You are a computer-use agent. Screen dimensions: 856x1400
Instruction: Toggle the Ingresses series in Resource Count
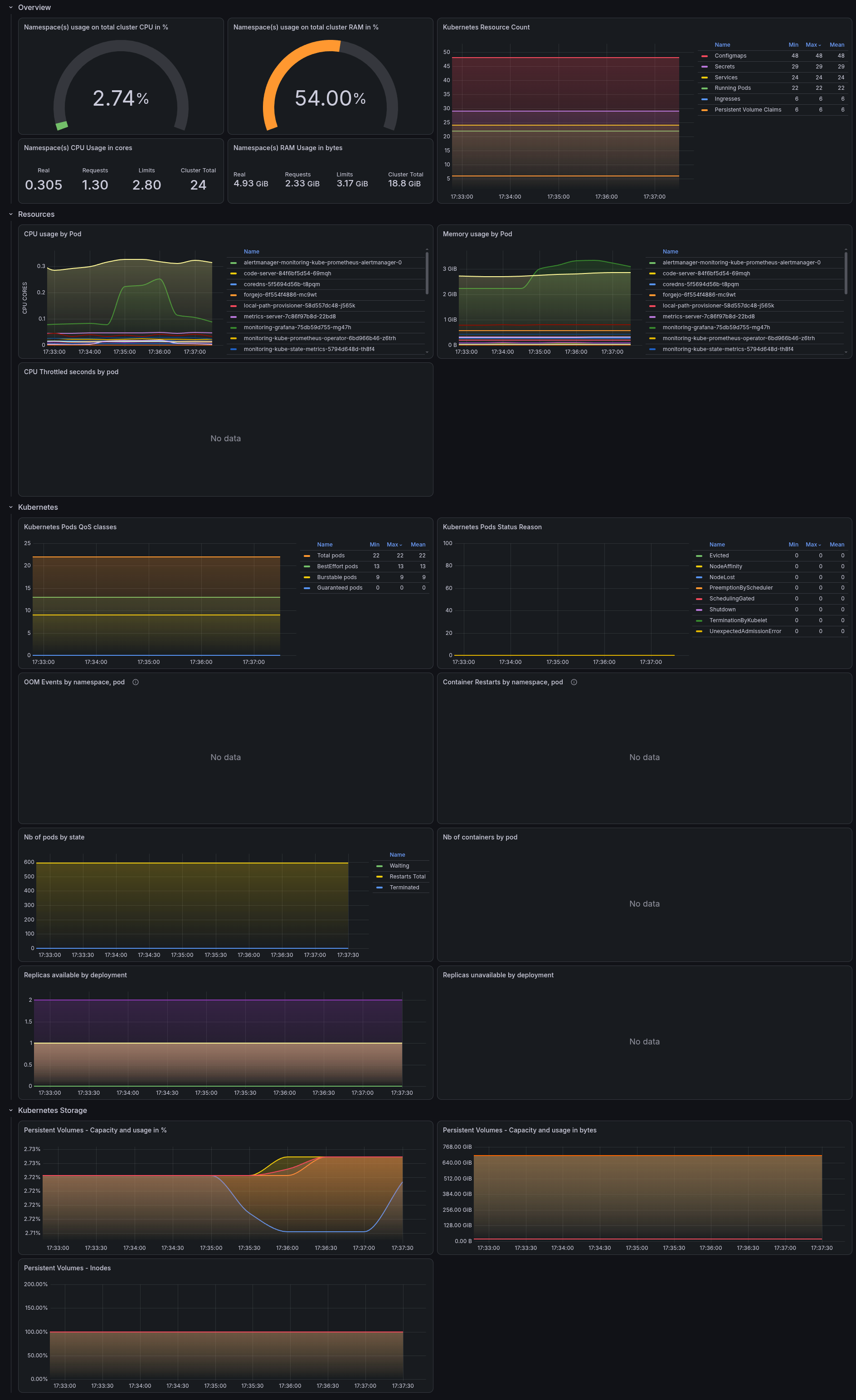pyautogui.click(x=727, y=99)
